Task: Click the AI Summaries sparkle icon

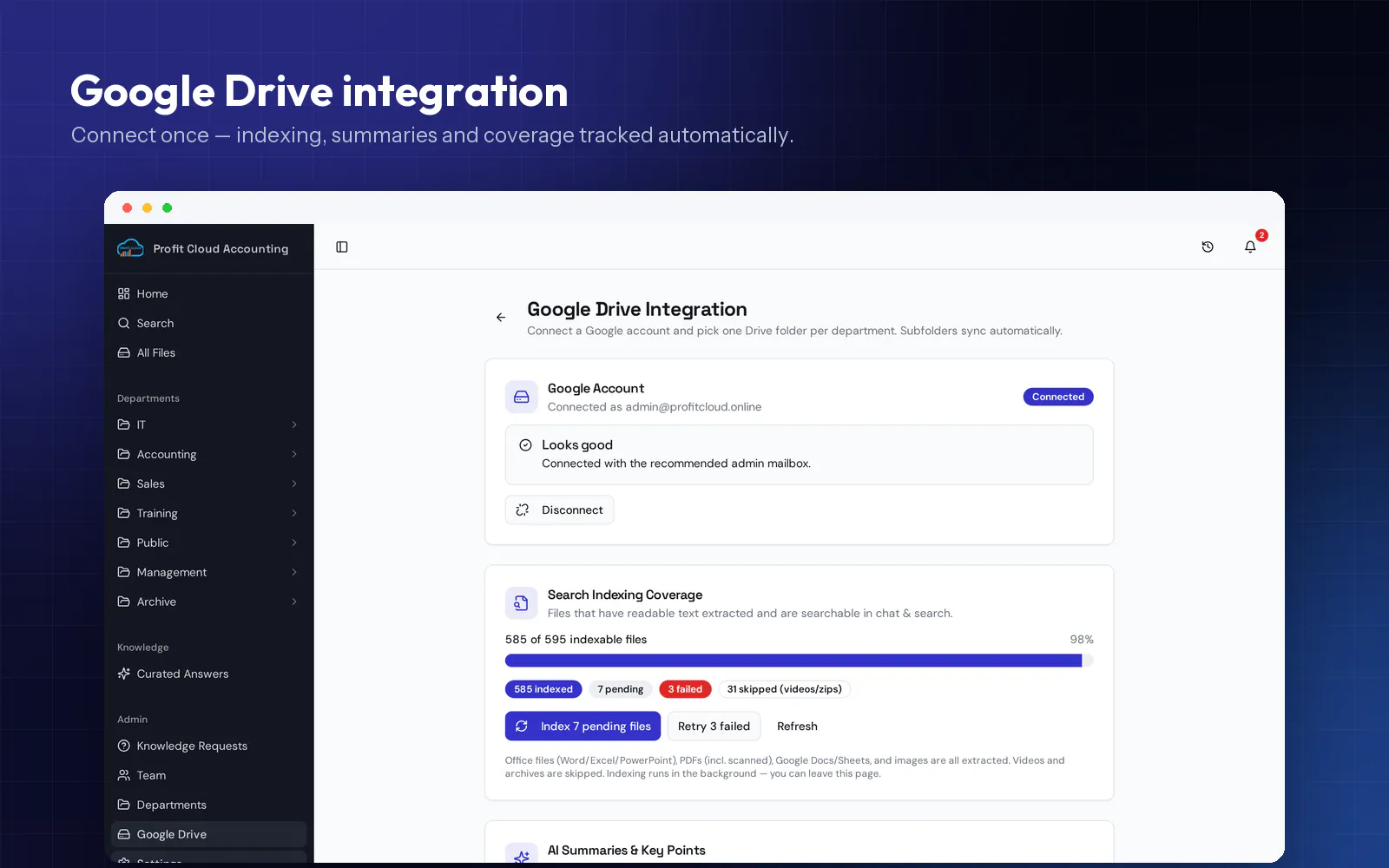Action: (x=522, y=854)
